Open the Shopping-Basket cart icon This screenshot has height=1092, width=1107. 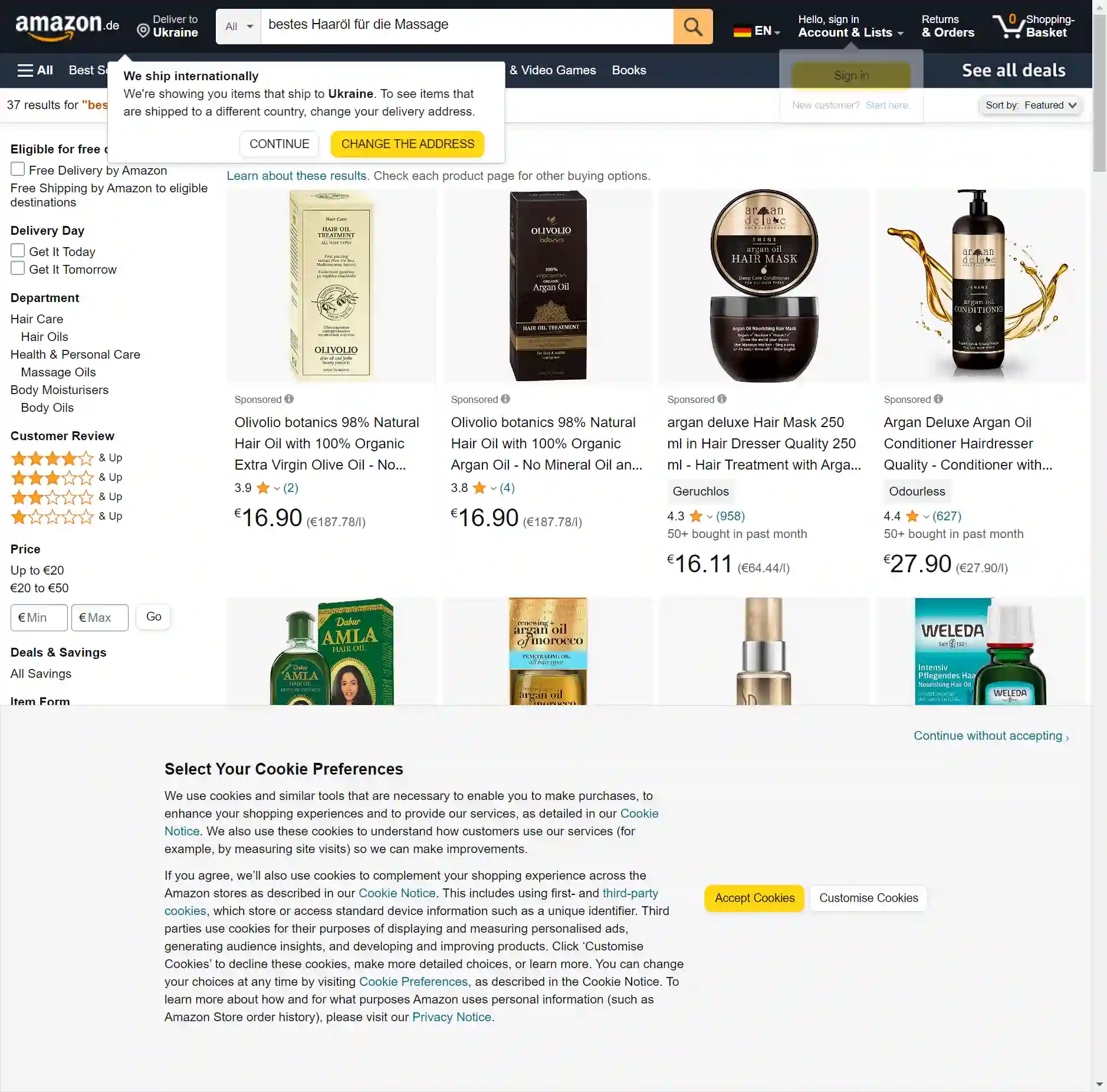point(1009,27)
